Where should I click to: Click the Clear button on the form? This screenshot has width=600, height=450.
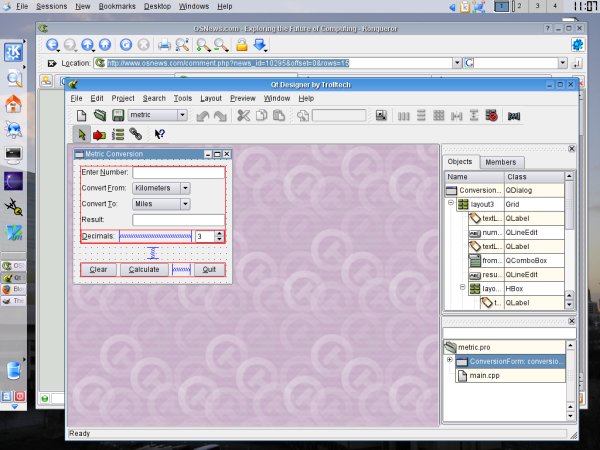coord(98,269)
